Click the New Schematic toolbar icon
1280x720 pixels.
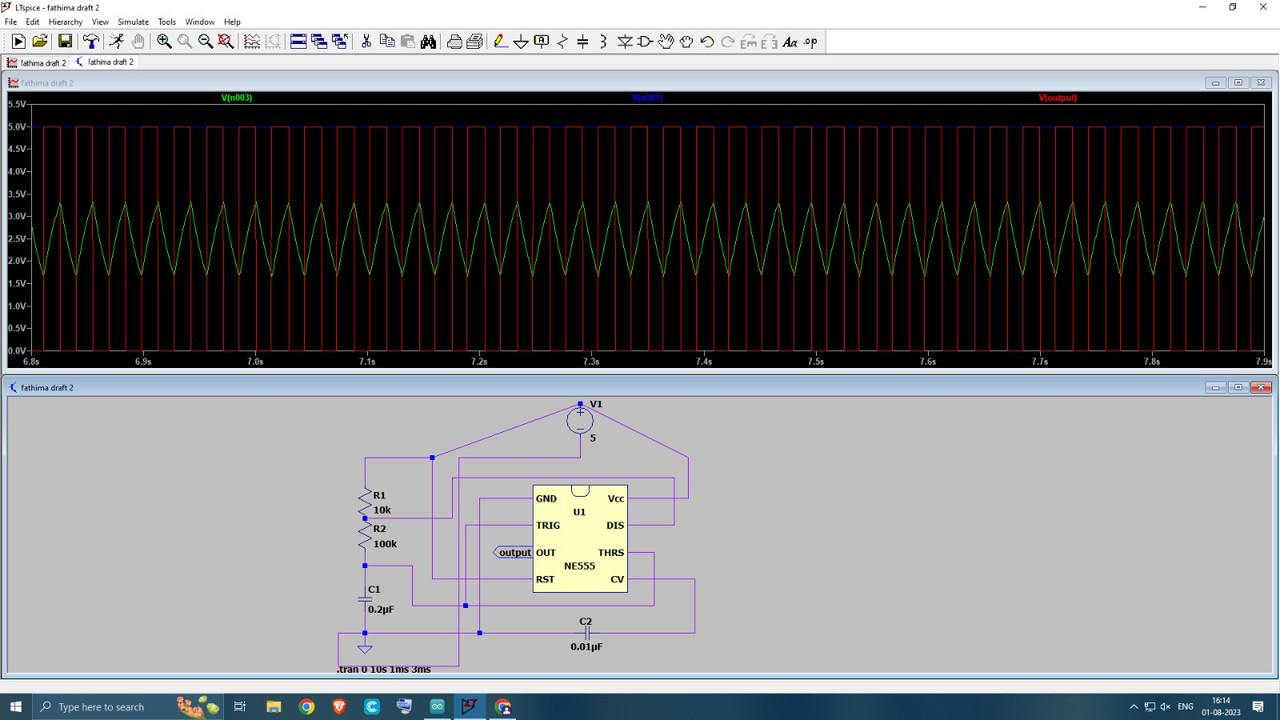(18, 41)
